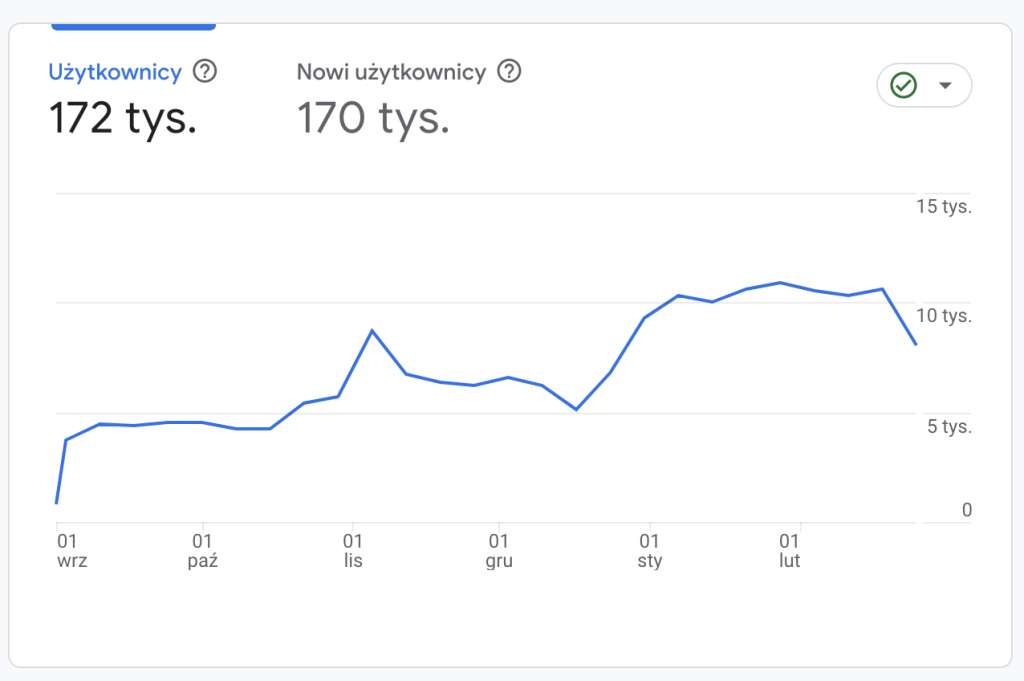Click the help icon beside Nowi użytkownicy
The image size is (1024, 681).
click(510, 72)
